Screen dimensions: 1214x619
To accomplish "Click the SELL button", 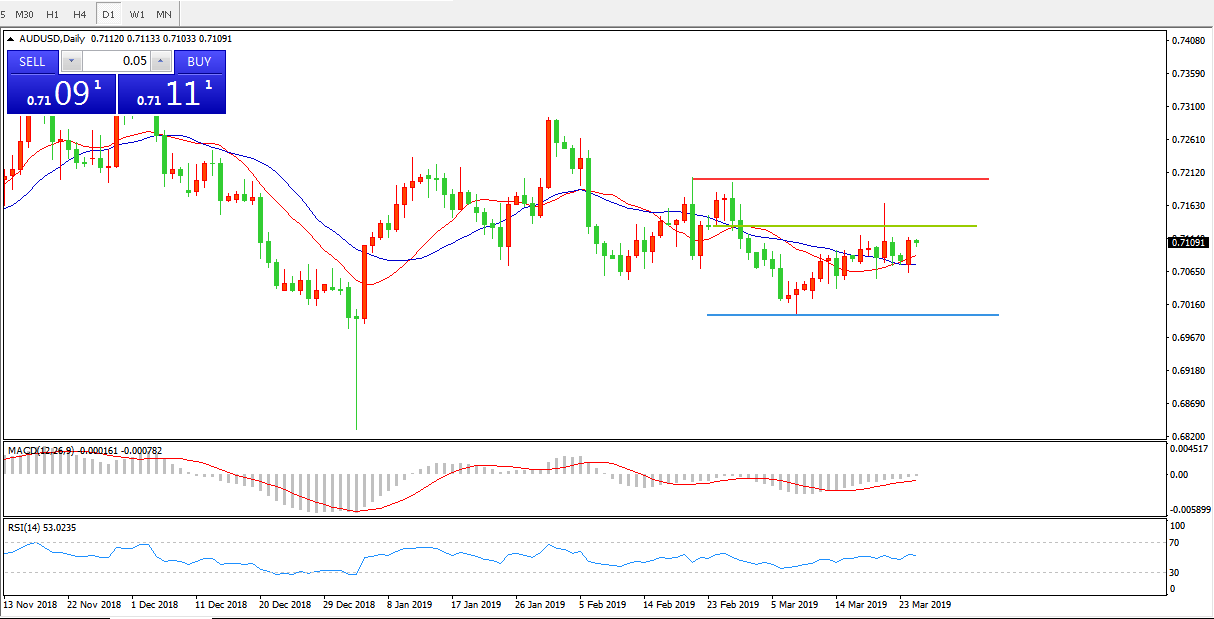I will 32,61.
